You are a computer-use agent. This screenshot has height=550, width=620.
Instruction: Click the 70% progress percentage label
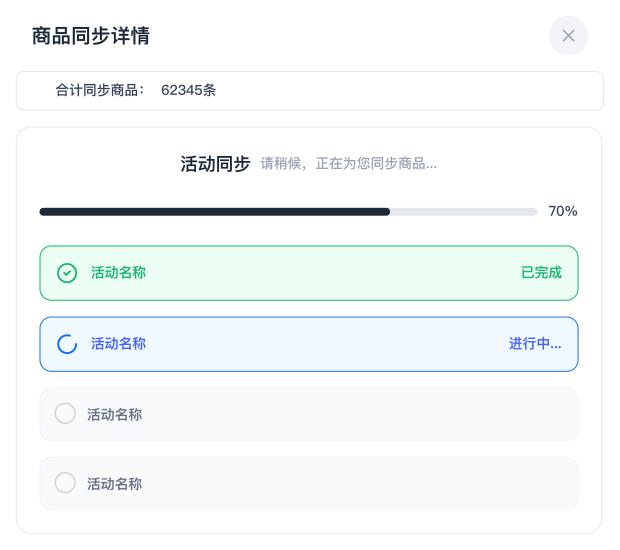(x=563, y=211)
